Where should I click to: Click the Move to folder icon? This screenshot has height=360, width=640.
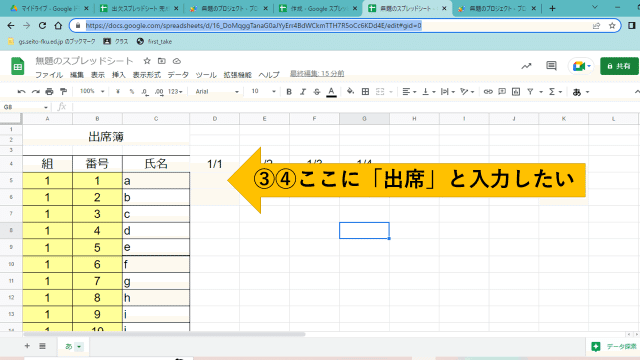point(162,61)
